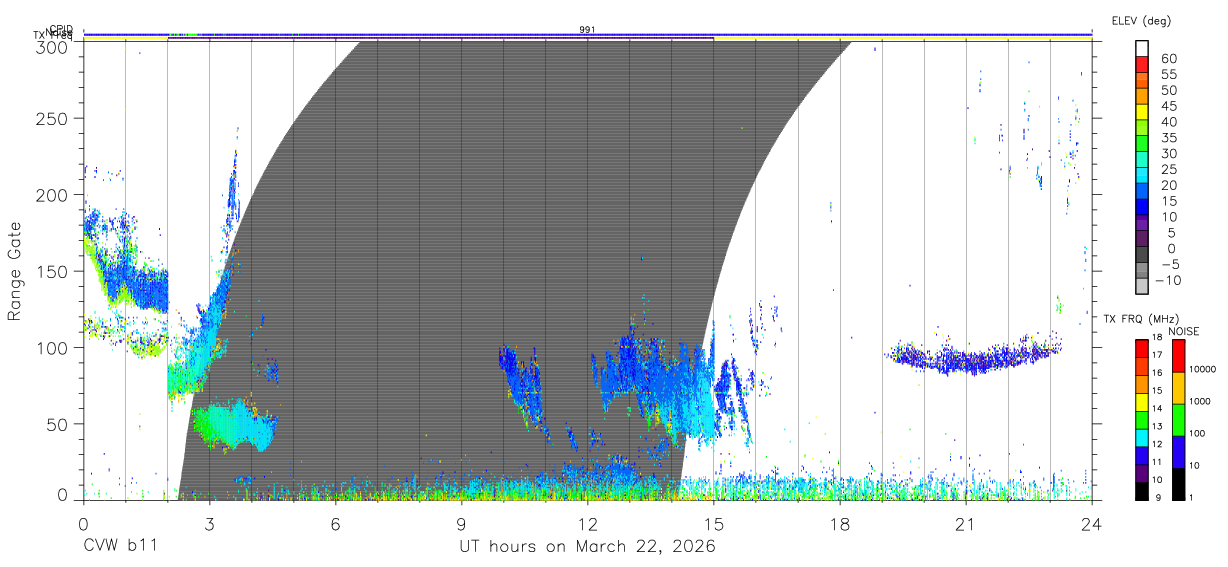This screenshot has height=567, width=1228.
Task: Click the orange 1000–10000 segment of the NOISE bar
Action: coord(1178,387)
